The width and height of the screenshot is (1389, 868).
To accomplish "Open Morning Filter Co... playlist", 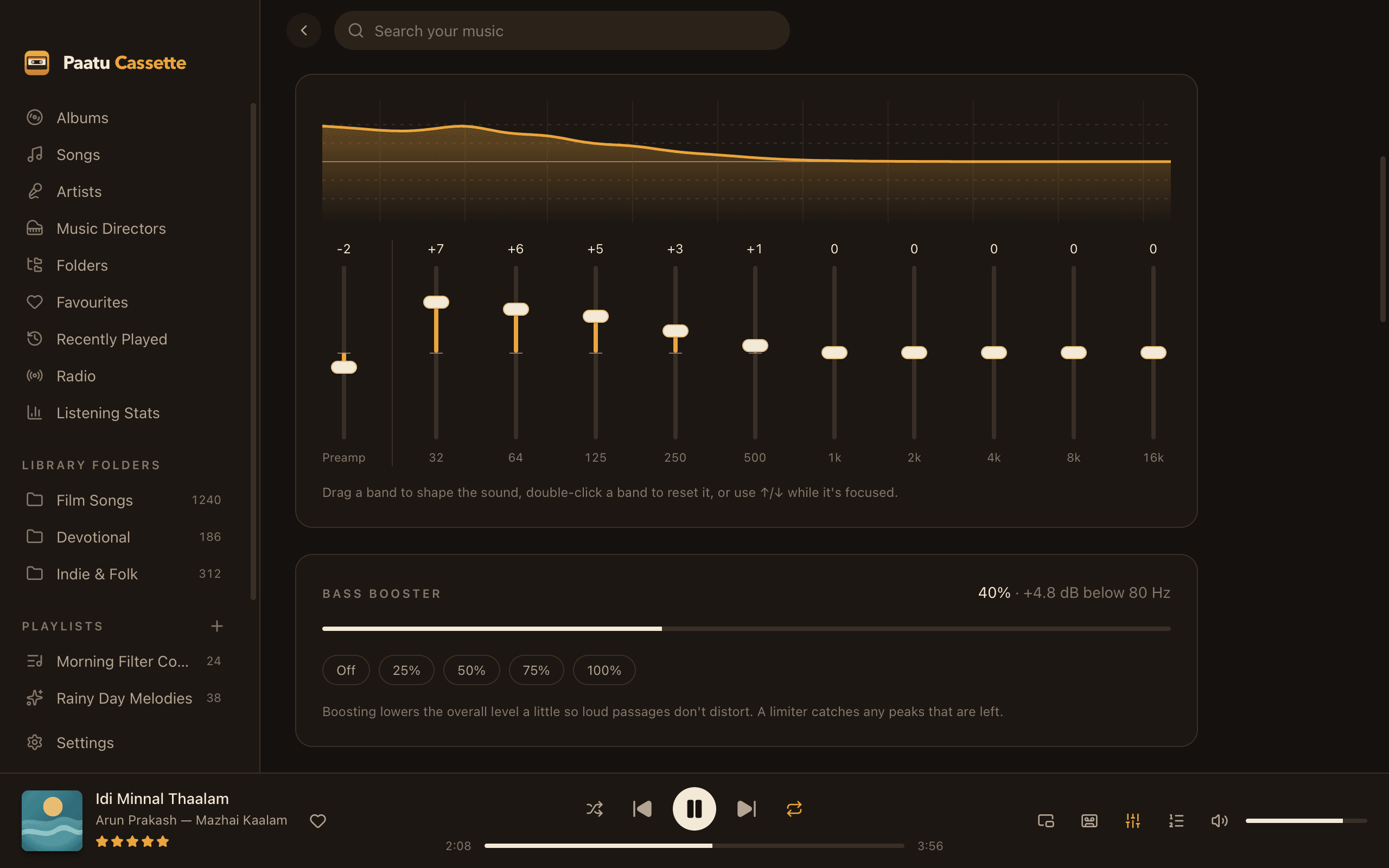I will 124,661.
